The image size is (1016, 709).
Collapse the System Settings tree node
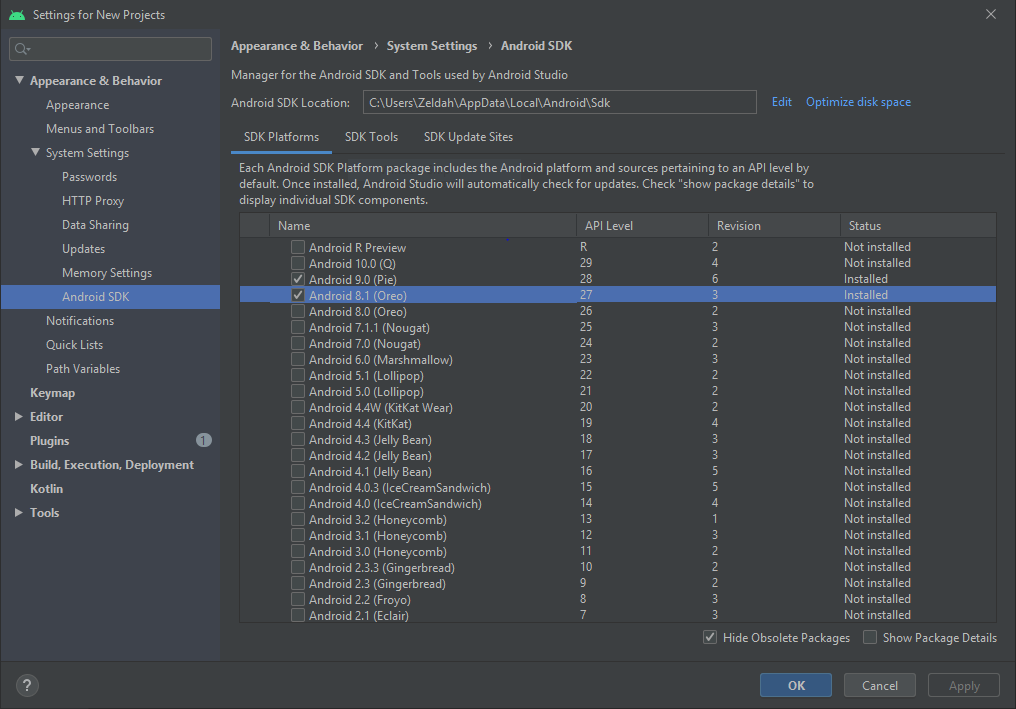[36, 152]
